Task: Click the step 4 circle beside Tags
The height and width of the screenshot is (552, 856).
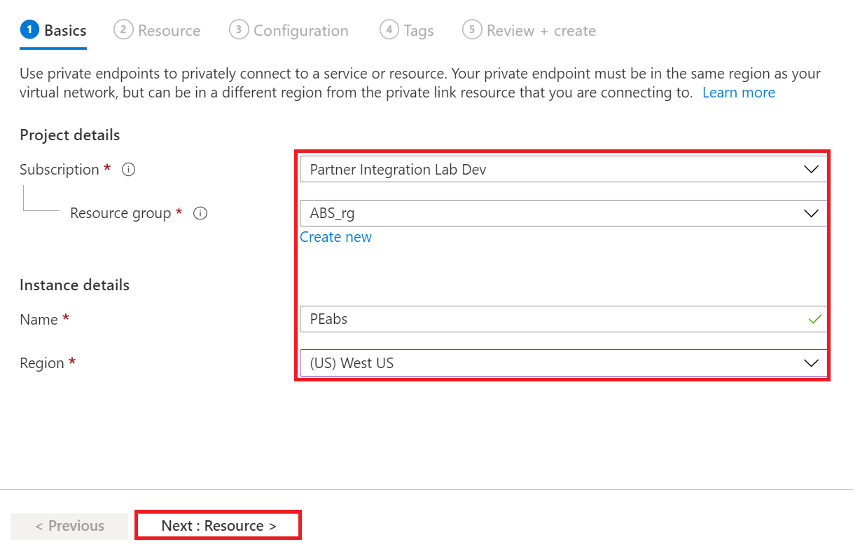Action: pyautogui.click(x=389, y=30)
